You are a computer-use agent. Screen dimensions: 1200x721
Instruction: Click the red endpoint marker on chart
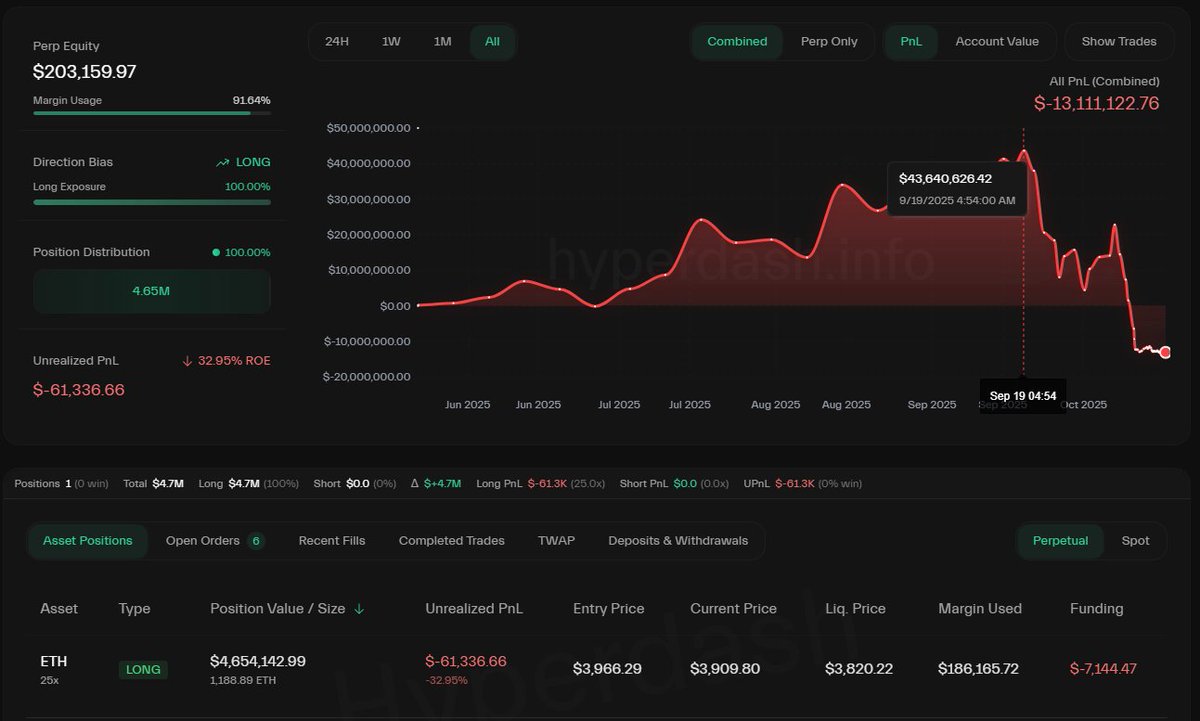click(1165, 352)
